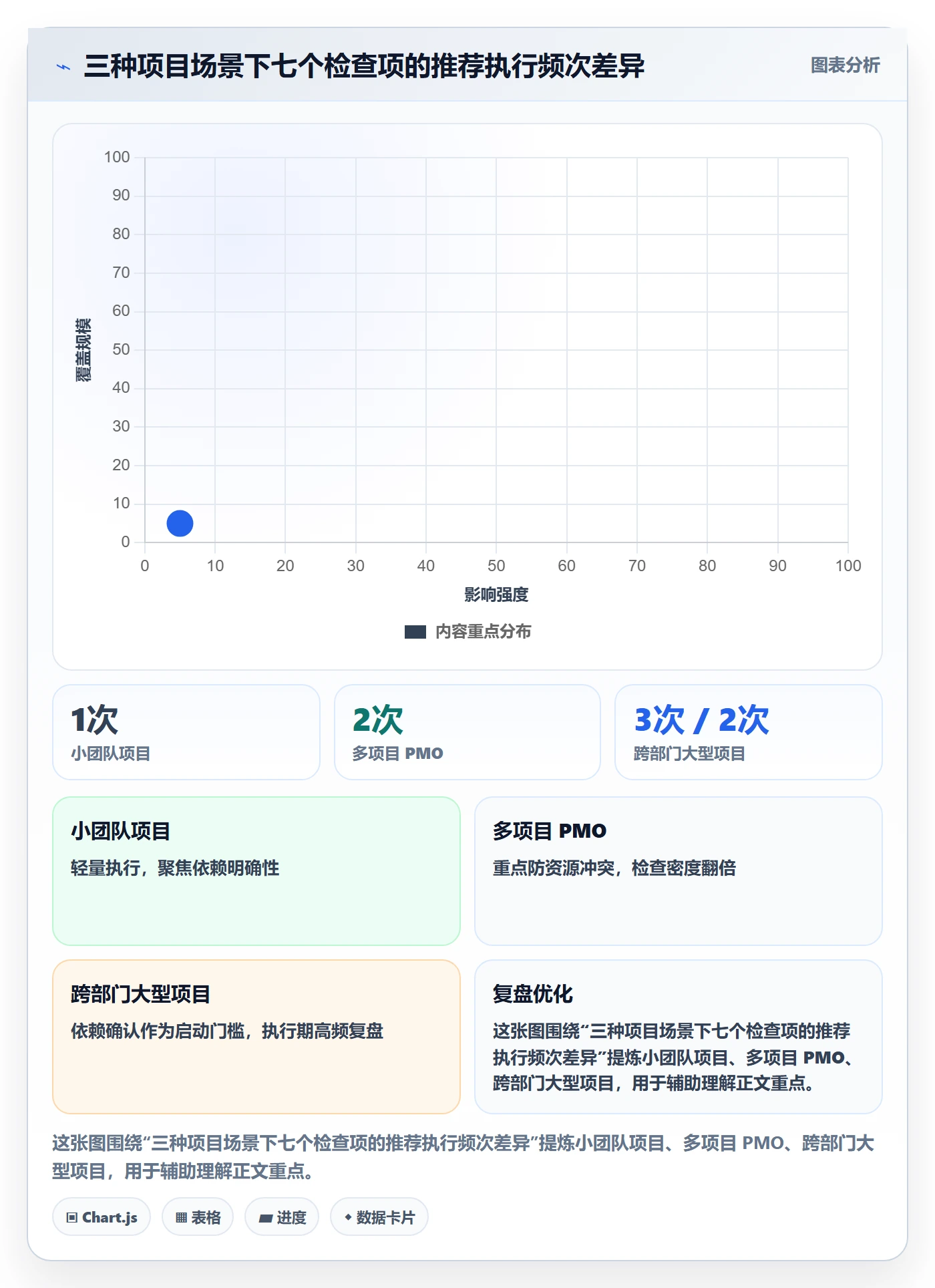
Task: Click text 依赖确认作为启动门槛，执行期高频复盘
Action: (x=227, y=1031)
